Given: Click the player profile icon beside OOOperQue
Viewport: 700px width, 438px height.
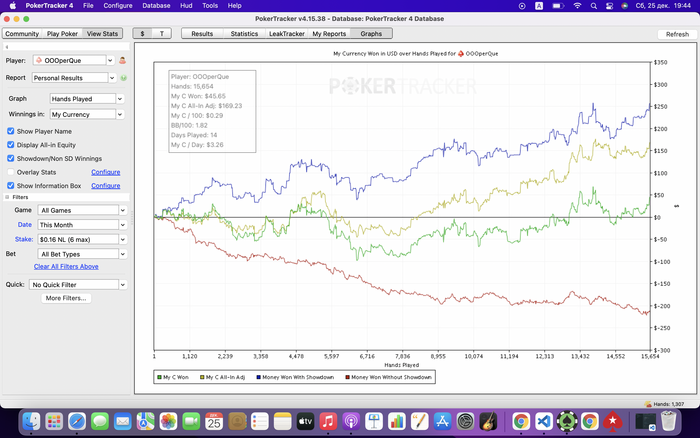Looking at the screenshot, I should [x=122, y=60].
